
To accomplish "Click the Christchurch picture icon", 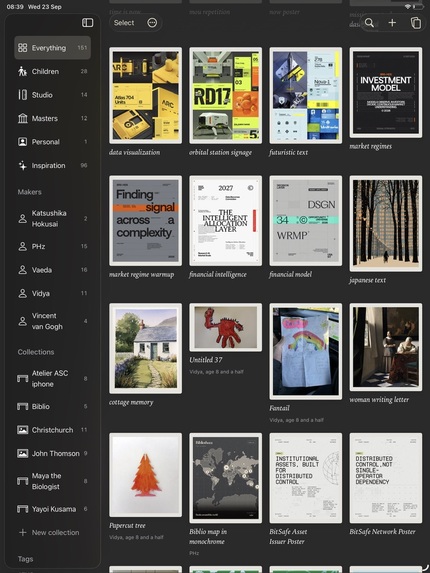I will pyautogui.click(x=23, y=430).
